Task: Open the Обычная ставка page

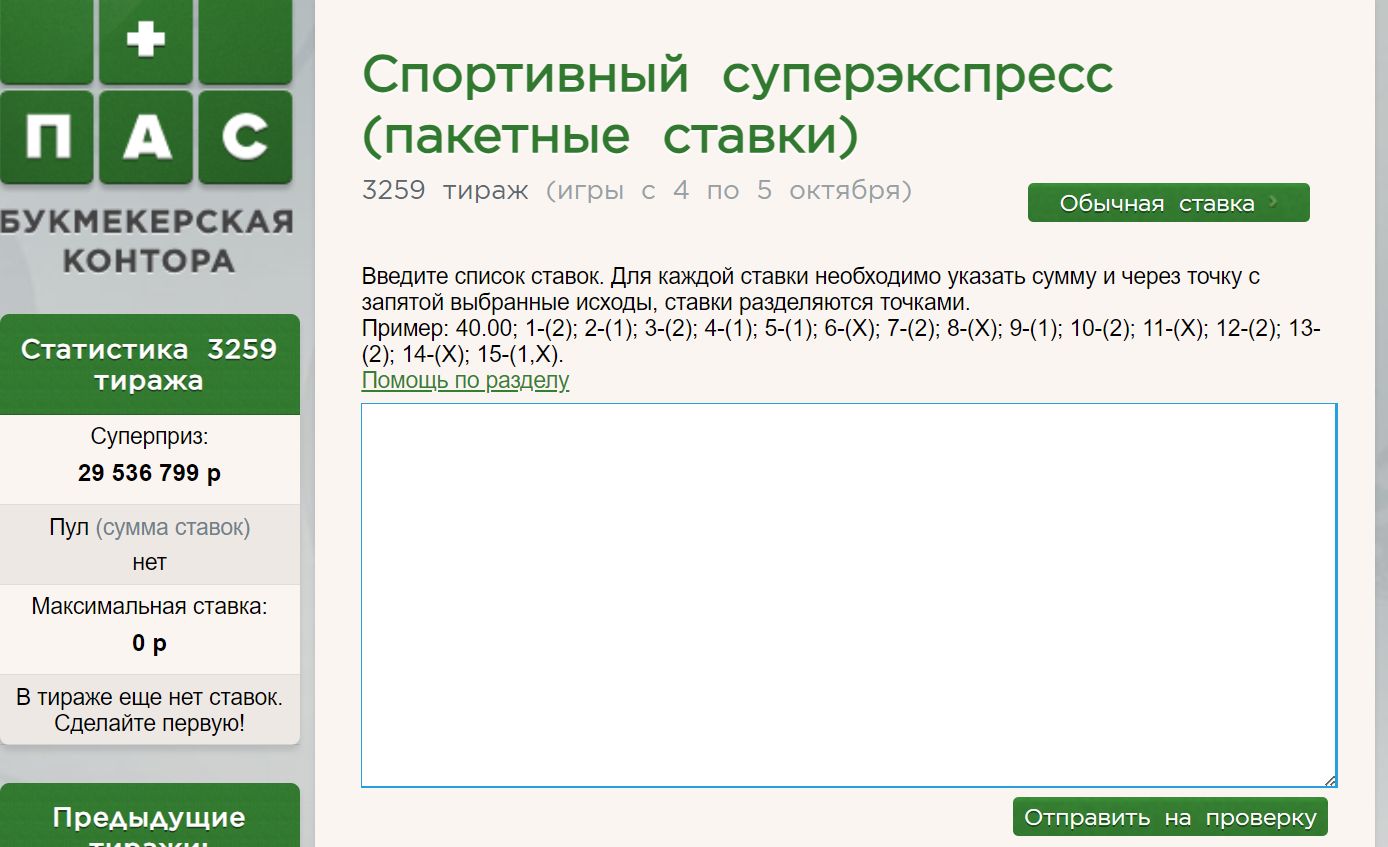Action: pyautogui.click(x=1168, y=203)
